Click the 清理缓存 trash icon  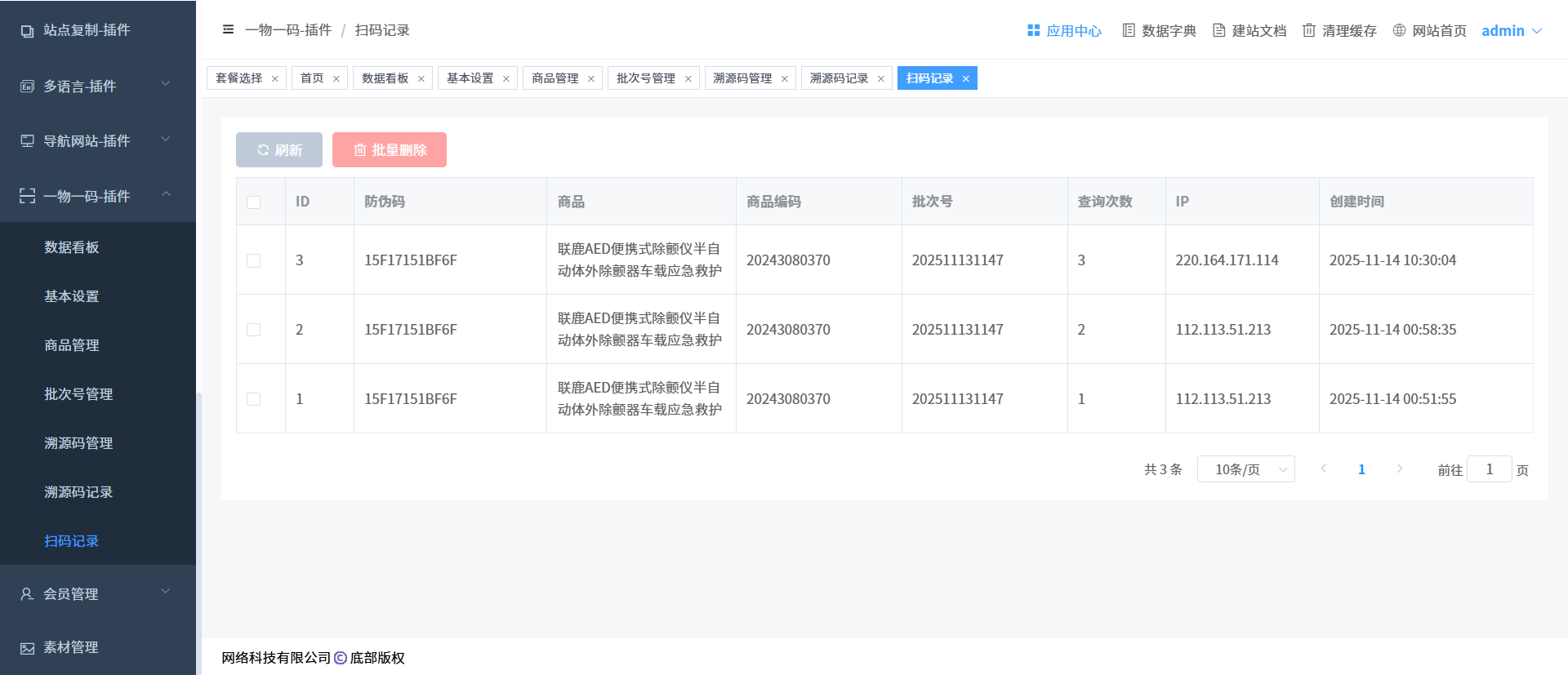[1308, 30]
